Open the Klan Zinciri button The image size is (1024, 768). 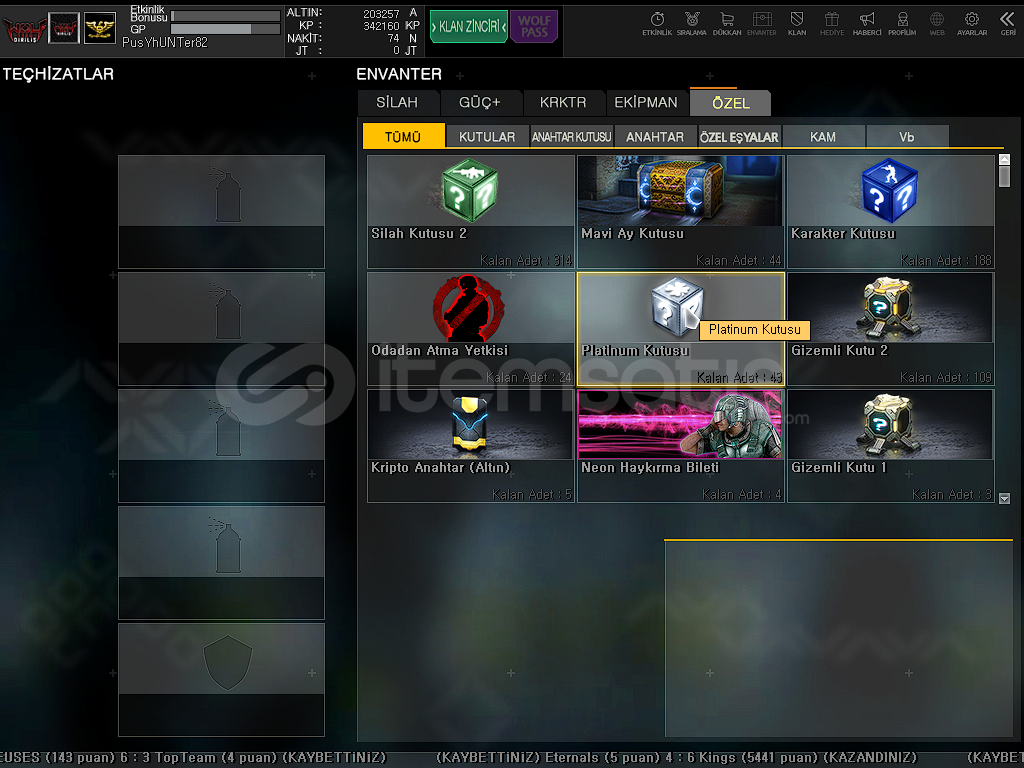pyautogui.click(x=468, y=26)
